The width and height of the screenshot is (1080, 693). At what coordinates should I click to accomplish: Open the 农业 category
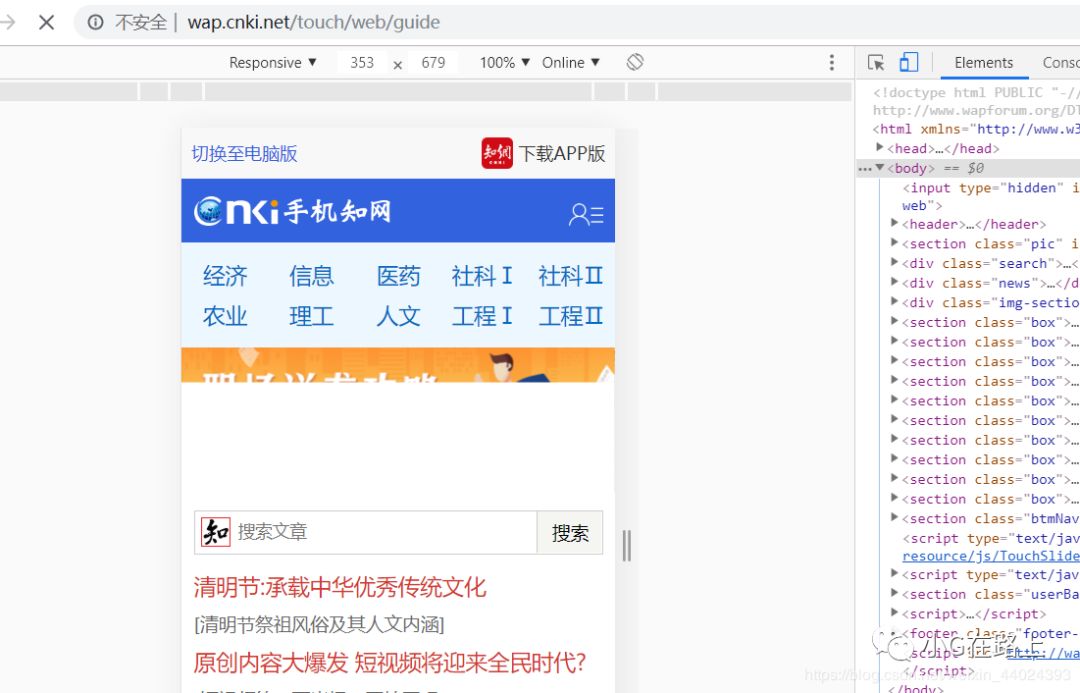225,316
